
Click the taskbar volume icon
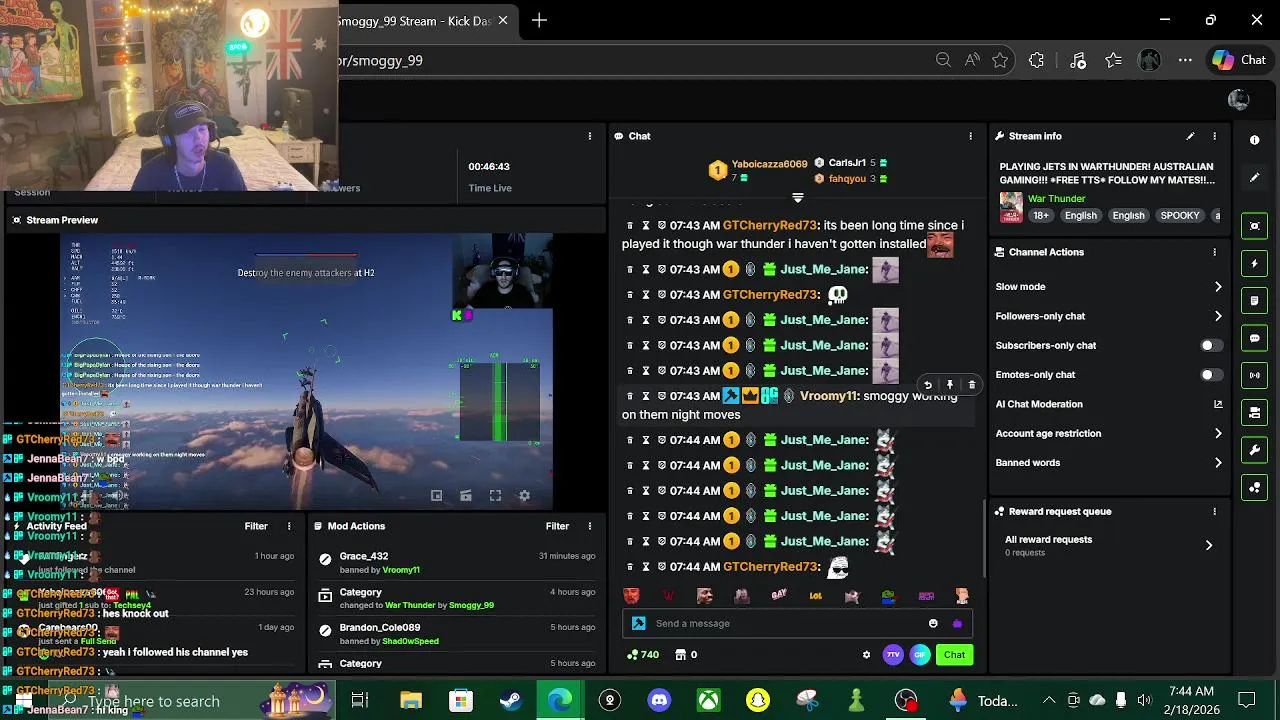(x=1144, y=700)
